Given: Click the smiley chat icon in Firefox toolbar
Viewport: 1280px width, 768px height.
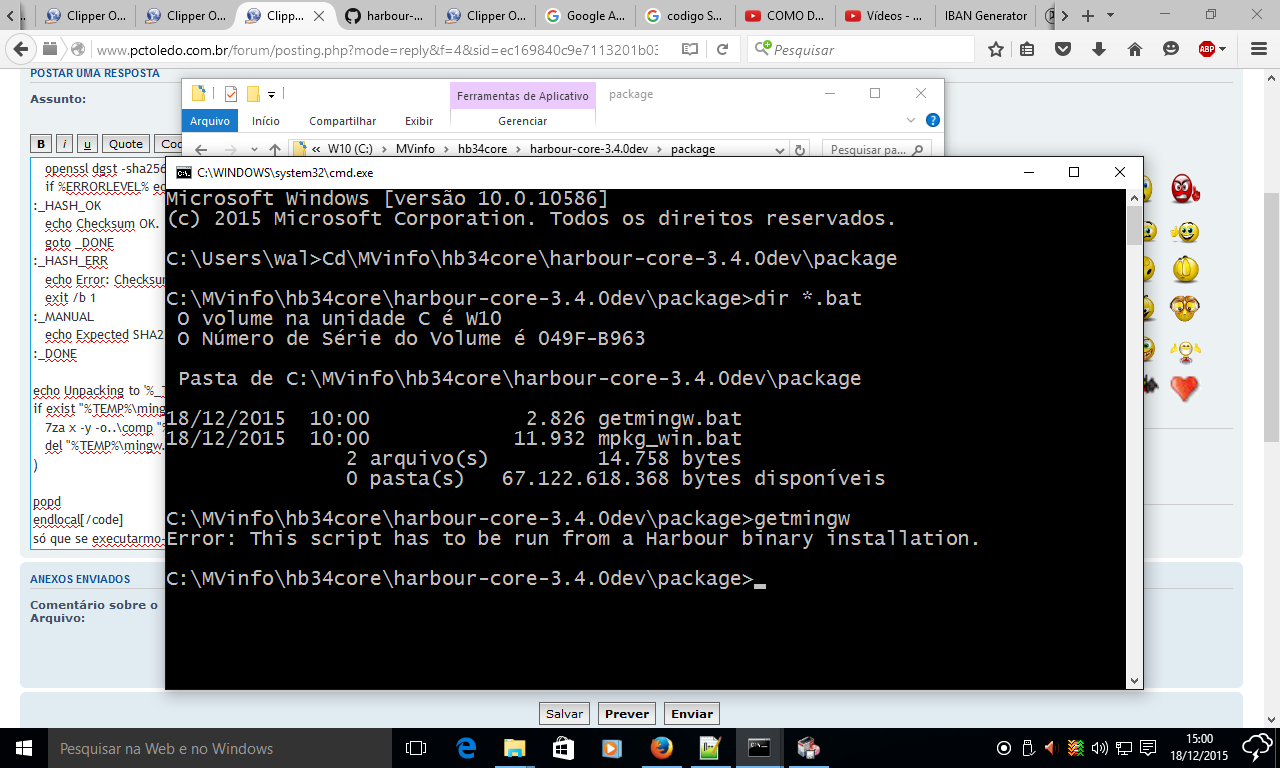Looking at the screenshot, I should point(1171,49).
